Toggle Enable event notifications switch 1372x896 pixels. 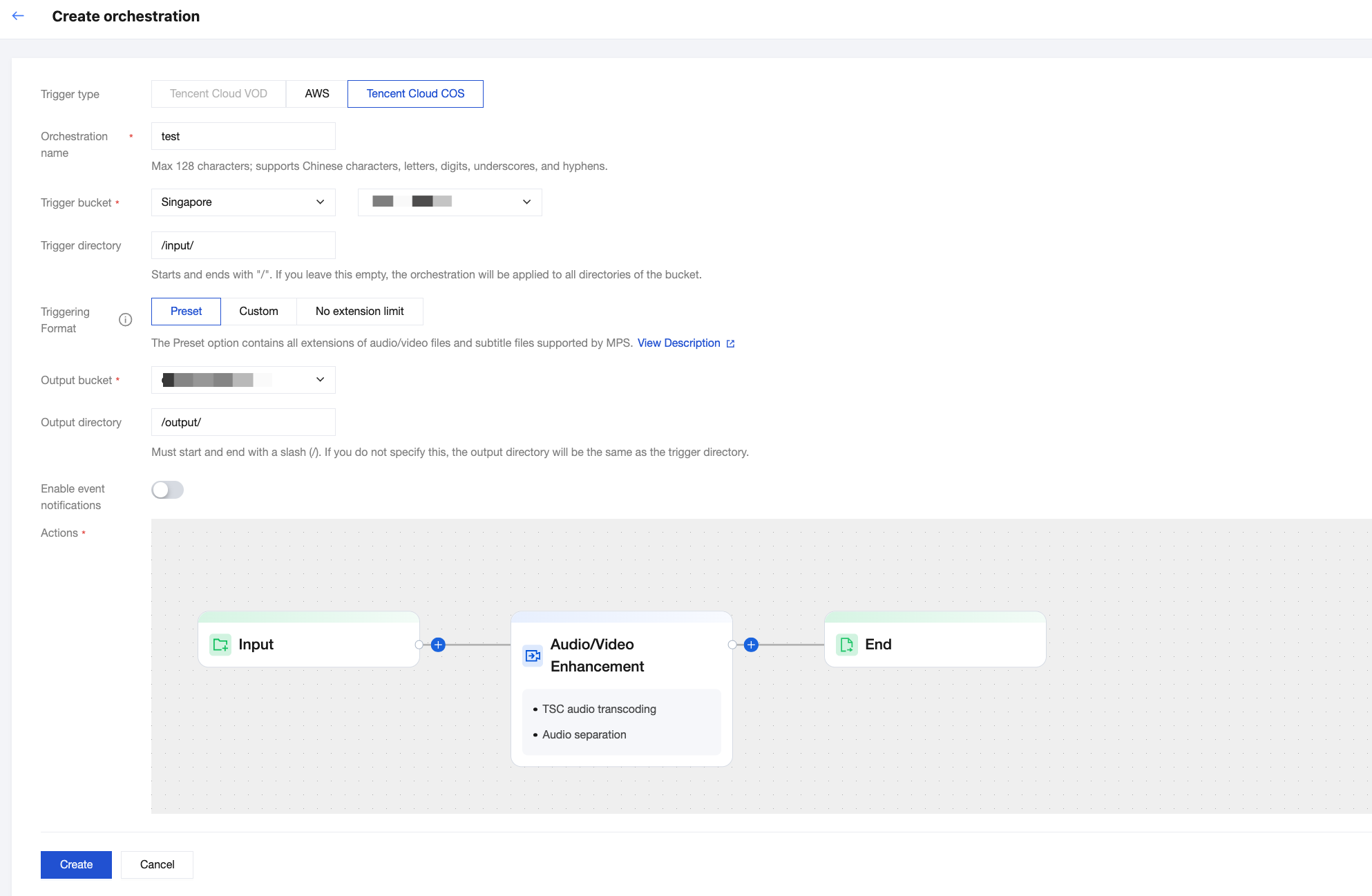167,490
